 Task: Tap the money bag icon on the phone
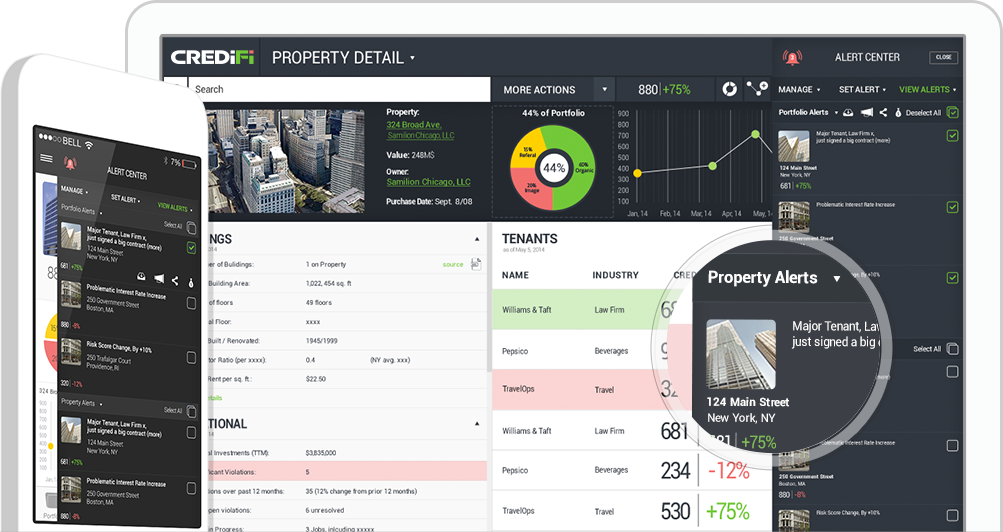tap(191, 282)
